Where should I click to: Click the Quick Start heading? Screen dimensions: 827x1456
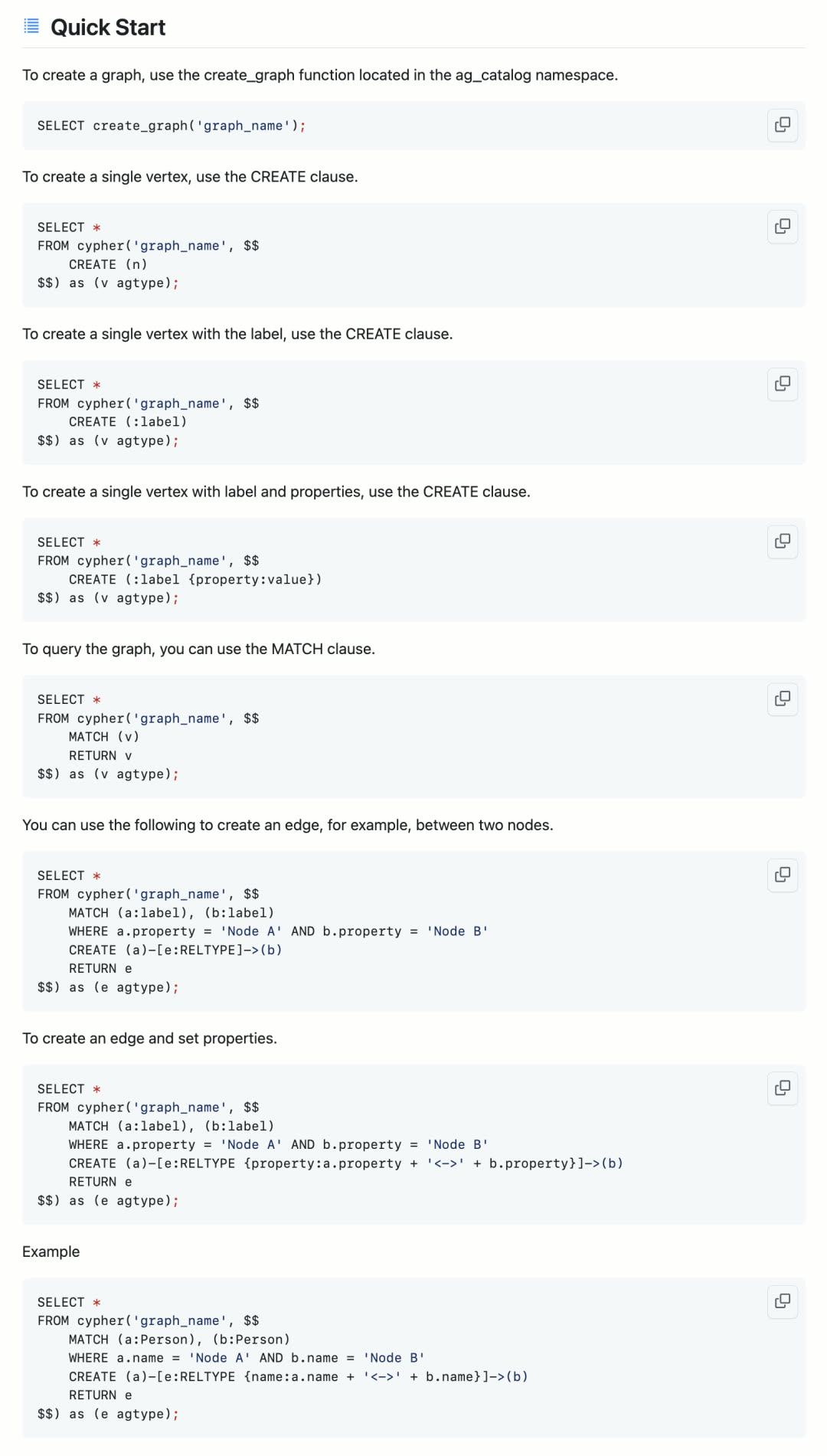pos(108,28)
